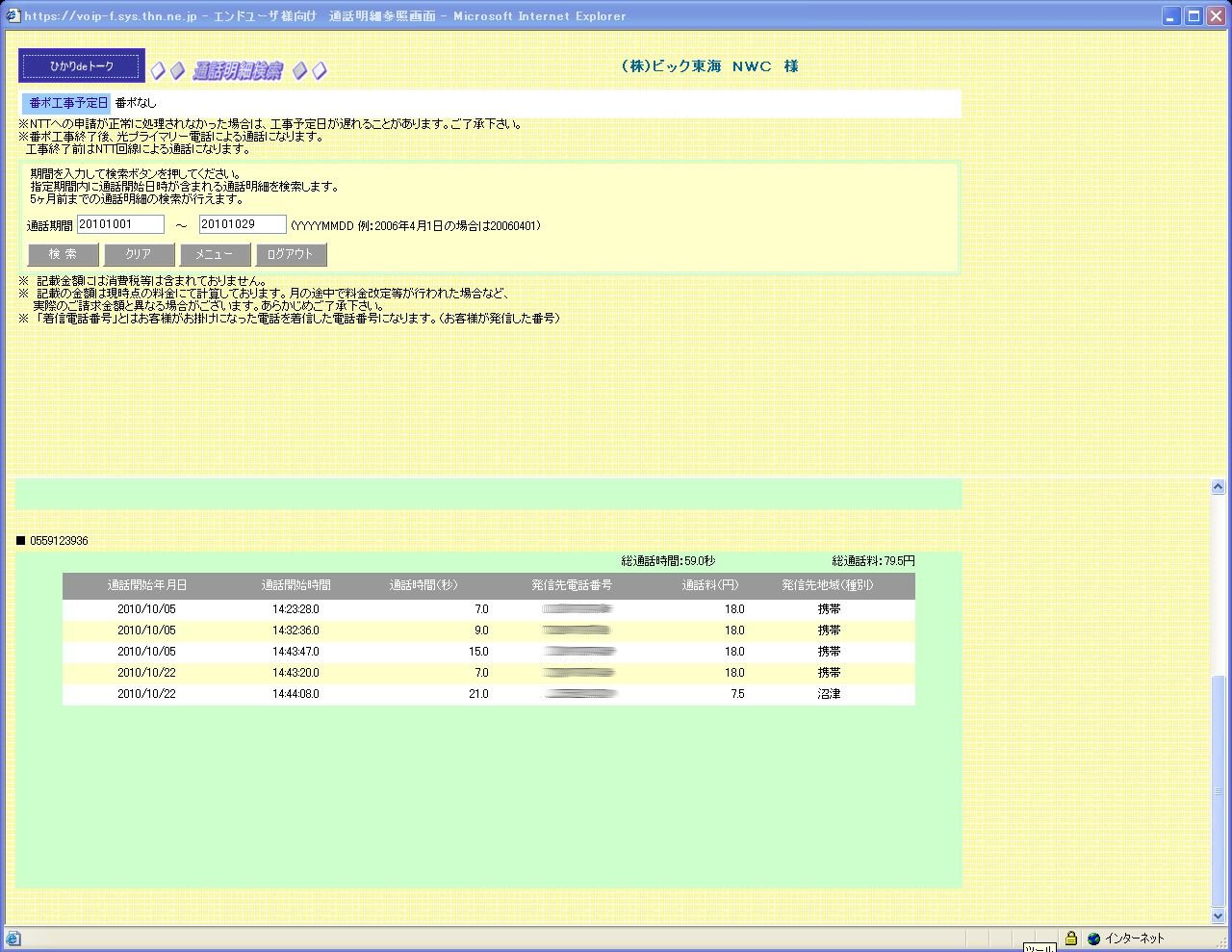
Task: Minimize the Internet Explorer window
Action: pos(1171,16)
